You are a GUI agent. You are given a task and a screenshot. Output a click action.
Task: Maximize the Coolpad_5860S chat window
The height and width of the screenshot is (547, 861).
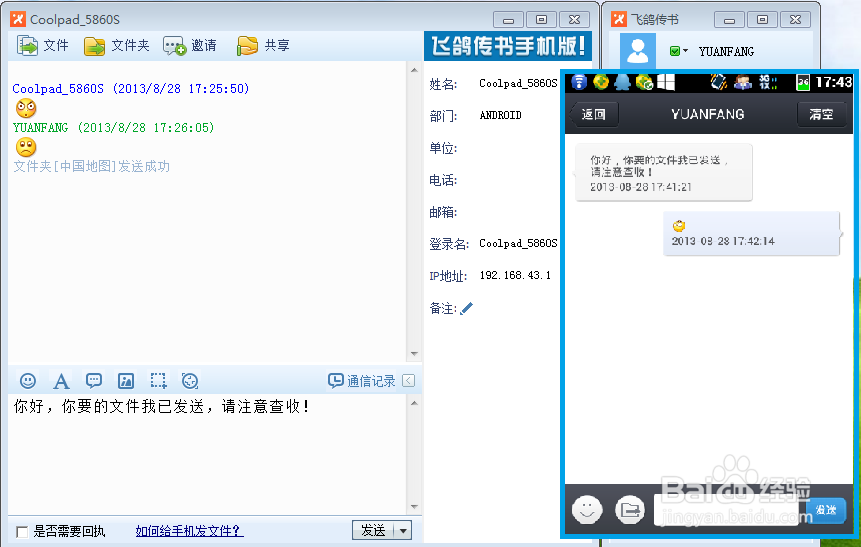click(x=541, y=20)
